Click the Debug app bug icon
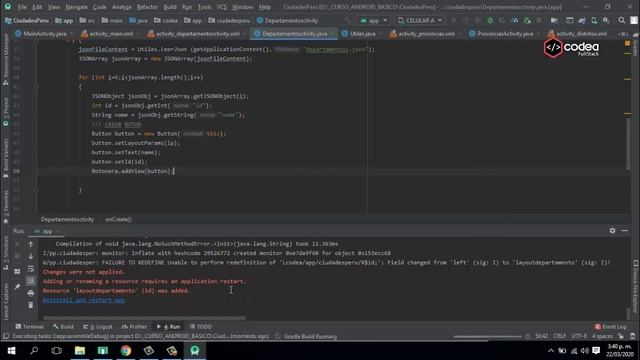This screenshot has width=640, height=360. [490, 20]
